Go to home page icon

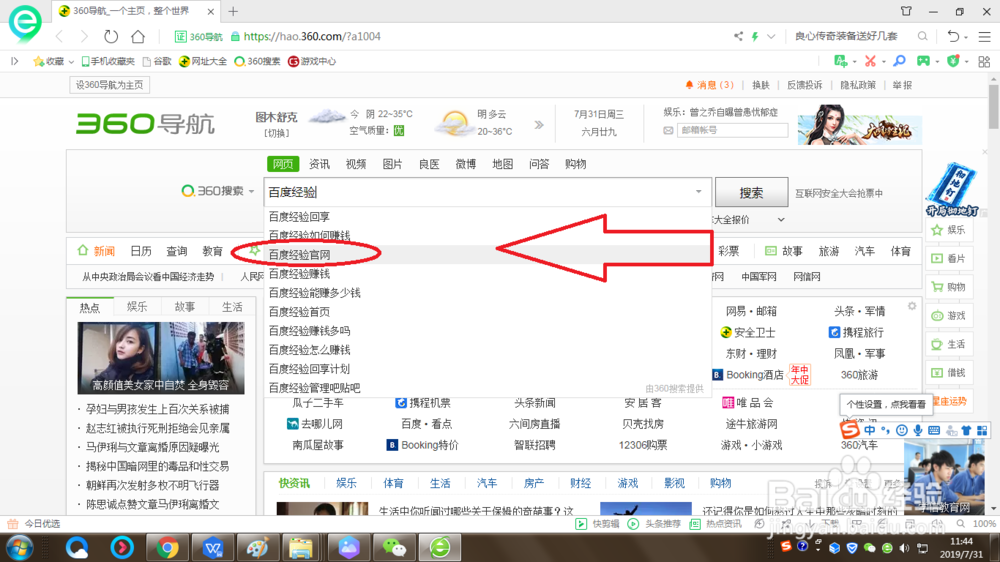point(138,36)
